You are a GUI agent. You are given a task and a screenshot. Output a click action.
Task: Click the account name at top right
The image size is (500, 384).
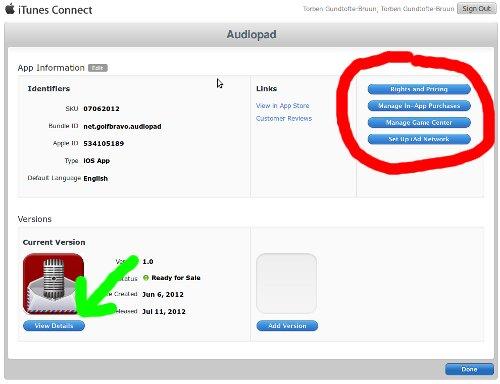[x=378, y=9]
